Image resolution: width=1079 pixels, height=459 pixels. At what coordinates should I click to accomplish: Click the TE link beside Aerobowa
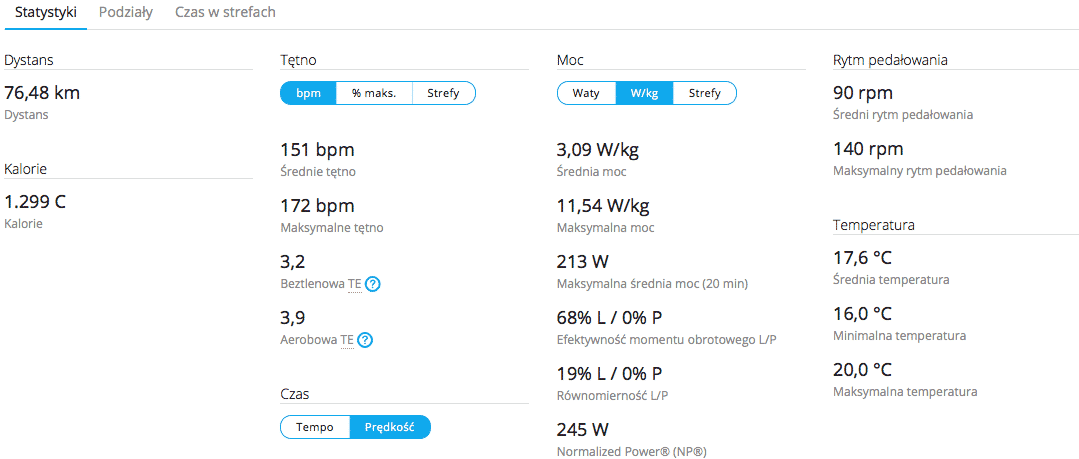tap(347, 340)
